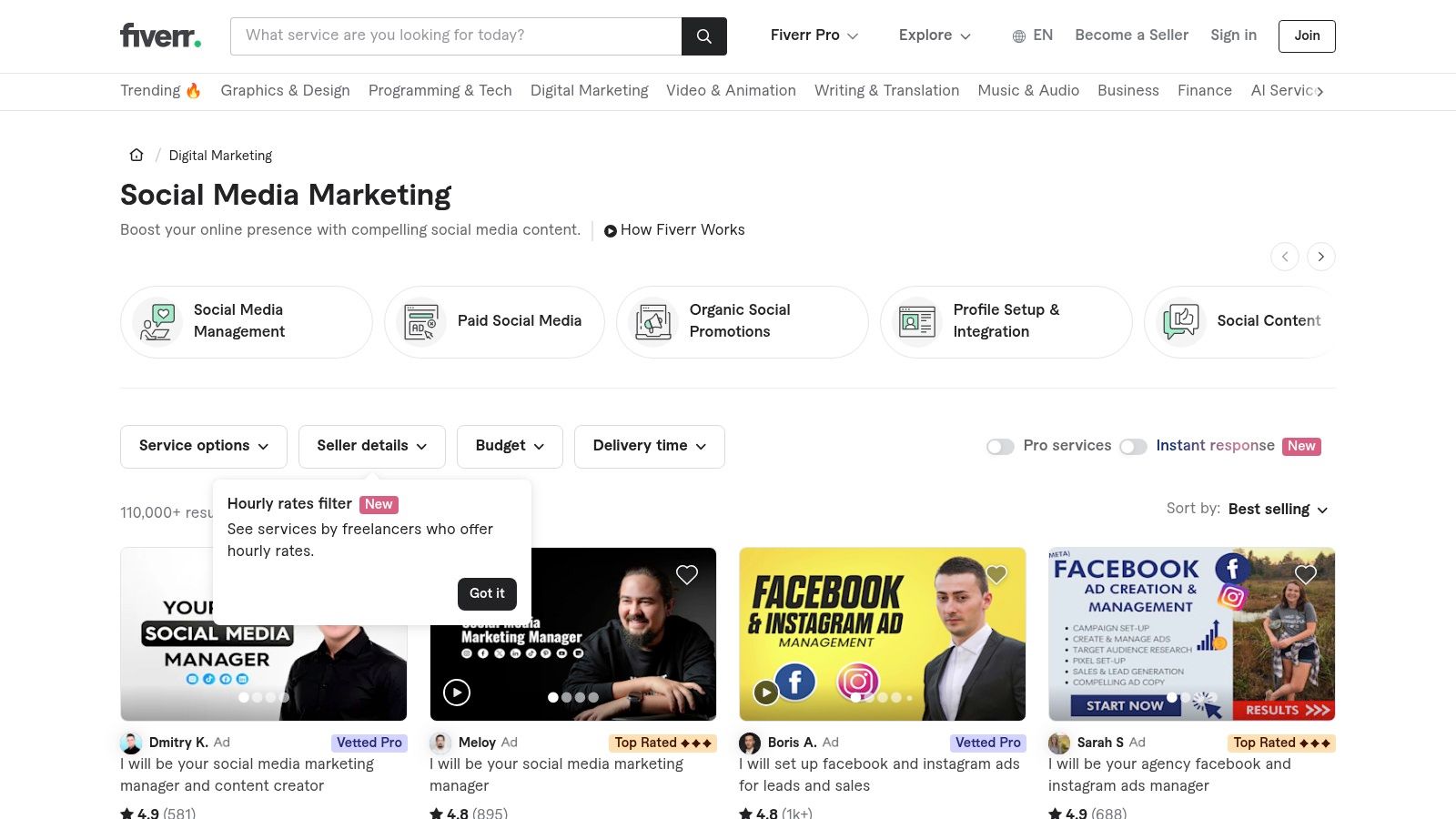Image resolution: width=1456 pixels, height=819 pixels.
Task: Click the Join button
Action: click(1306, 35)
